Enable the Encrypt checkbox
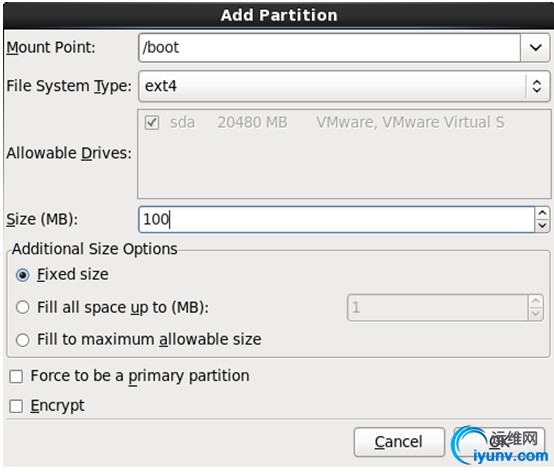This screenshot has width=554, height=472. (16, 406)
